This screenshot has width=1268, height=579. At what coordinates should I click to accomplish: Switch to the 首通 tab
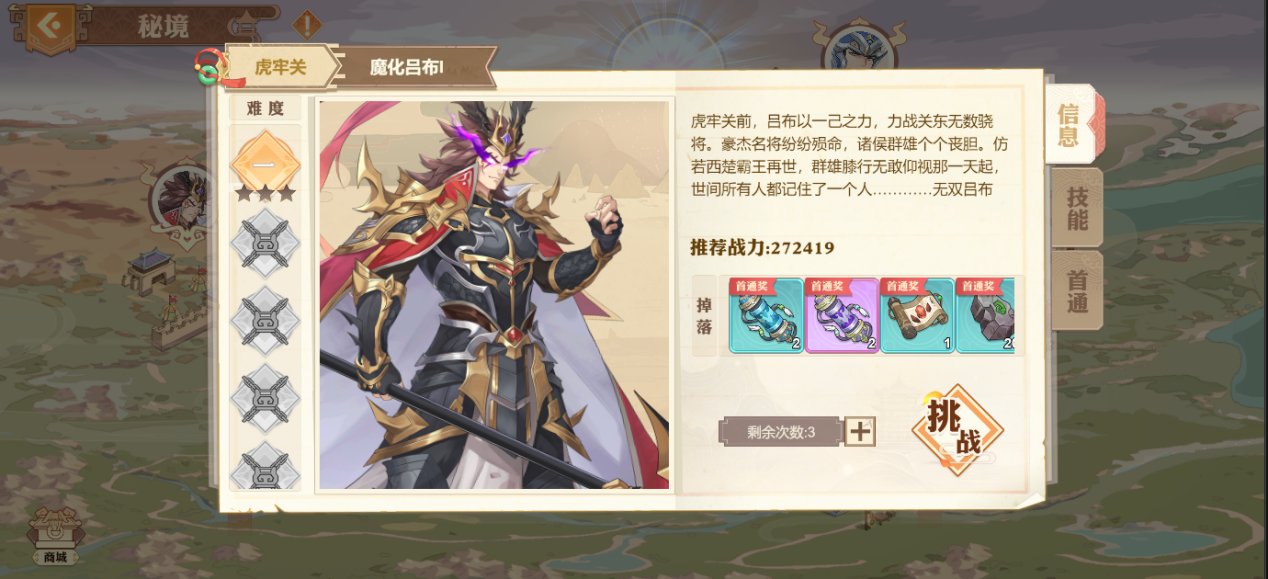coord(1077,290)
